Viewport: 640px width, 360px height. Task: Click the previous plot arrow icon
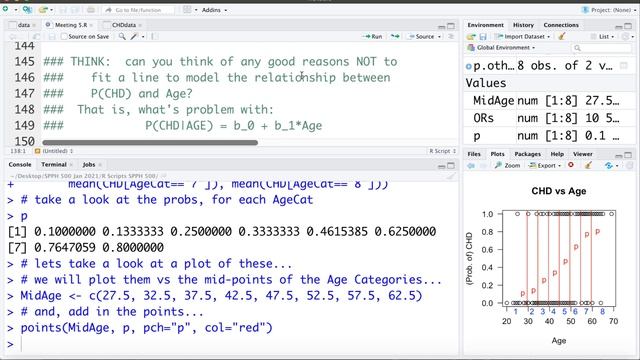click(x=471, y=165)
